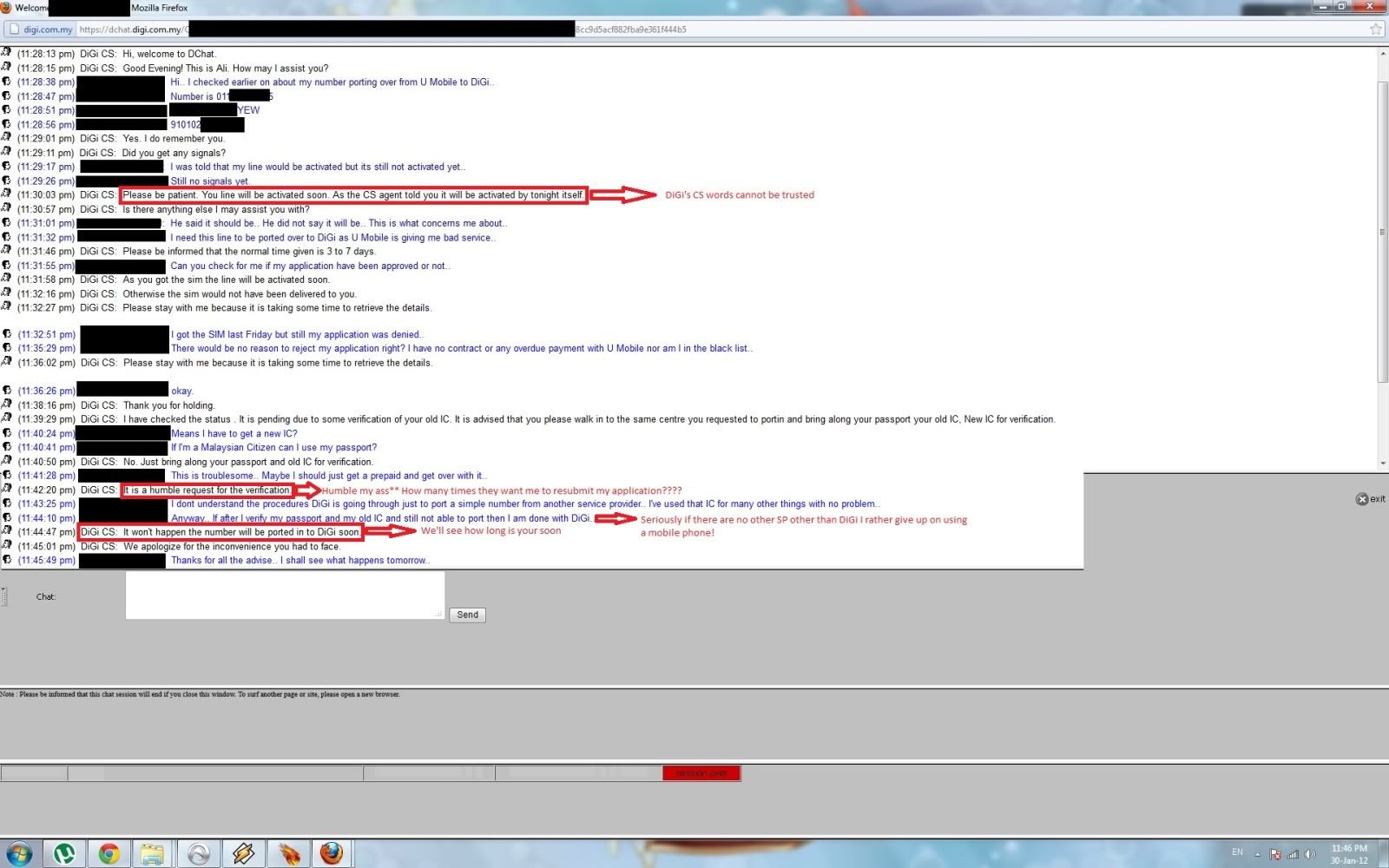
Task: Open uTorrent from the taskbar
Action: pyautogui.click(x=64, y=853)
